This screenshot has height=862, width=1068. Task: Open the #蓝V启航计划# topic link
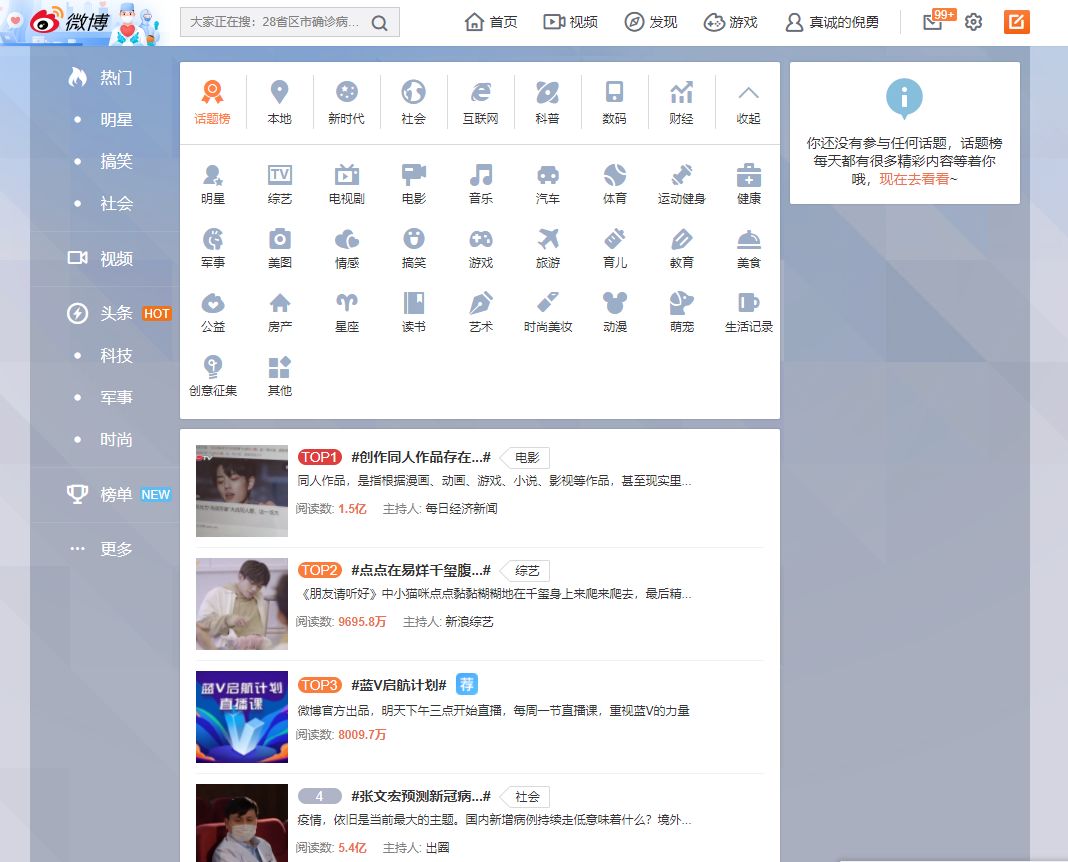(x=398, y=685)
